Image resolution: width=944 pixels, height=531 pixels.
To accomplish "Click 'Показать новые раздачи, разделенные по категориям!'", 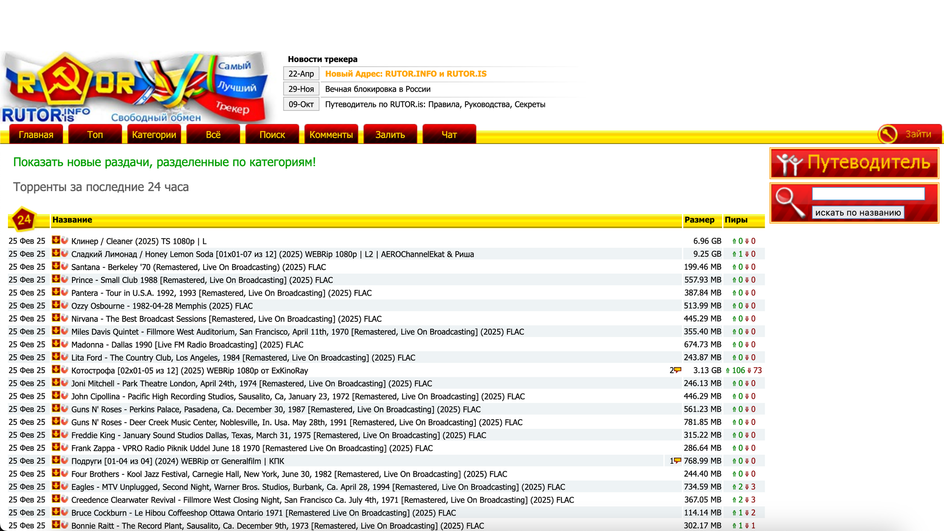I will [x=164, y=162].
